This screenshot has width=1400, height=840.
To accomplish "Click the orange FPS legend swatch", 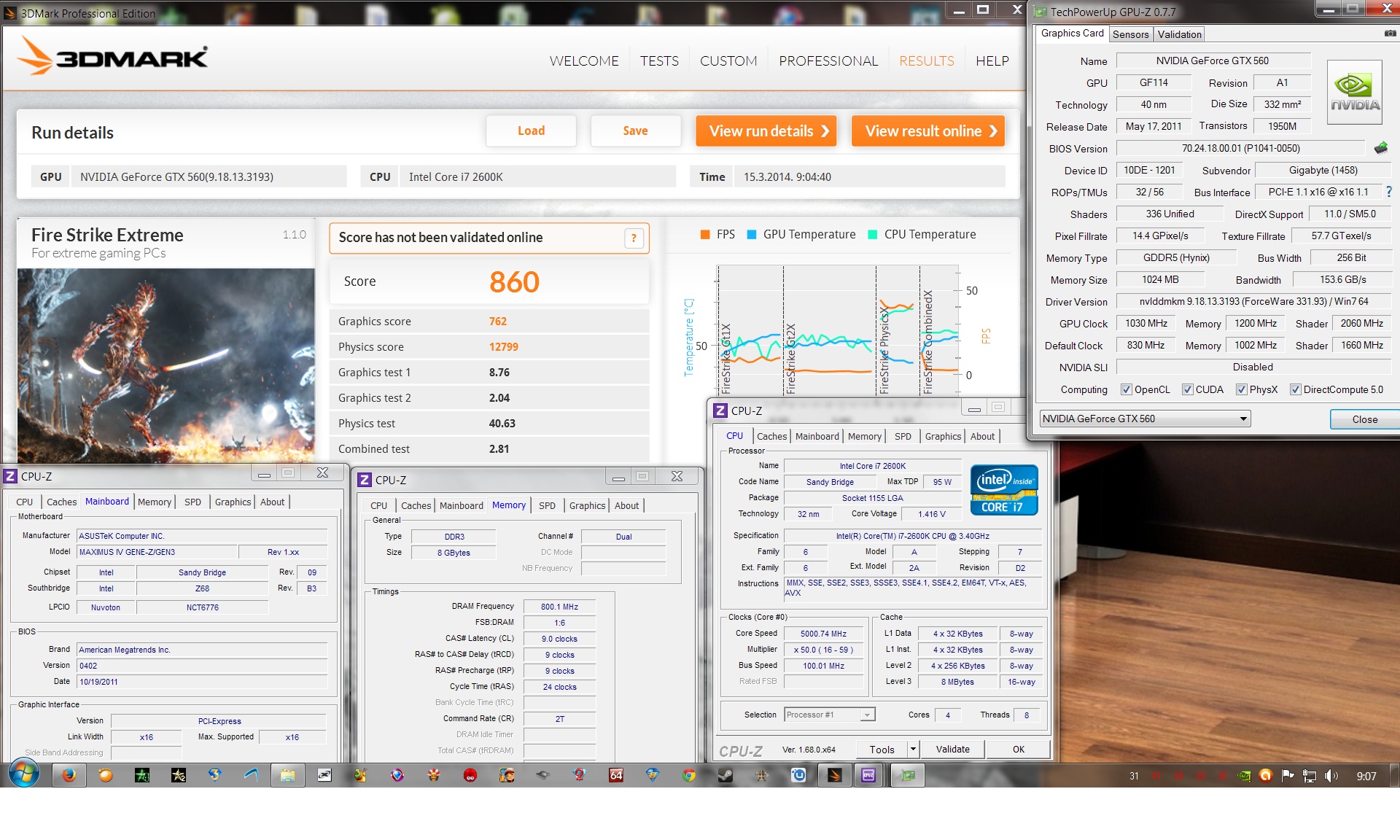I will [705, 234].
